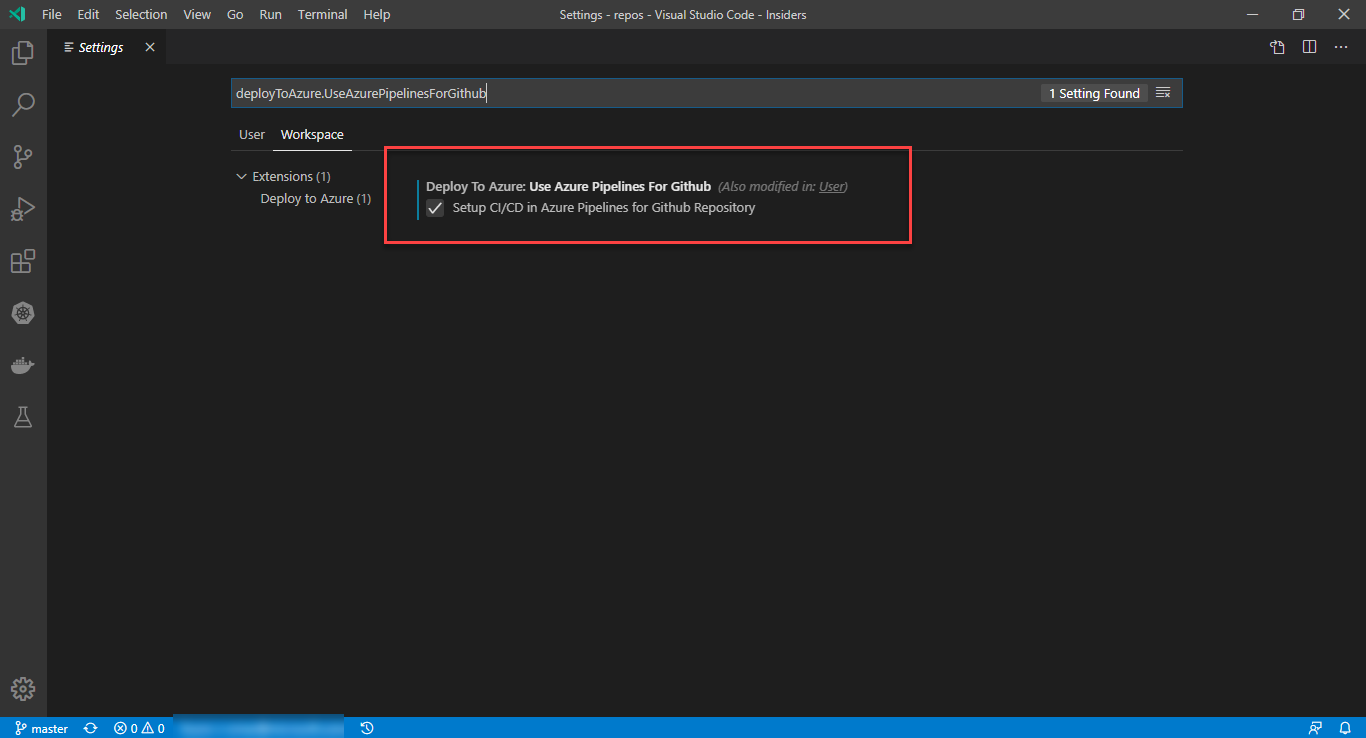Open Settings JSON via the top-right icon
The width and height of the screenshot is (1366, 738).
(1277, 46)
